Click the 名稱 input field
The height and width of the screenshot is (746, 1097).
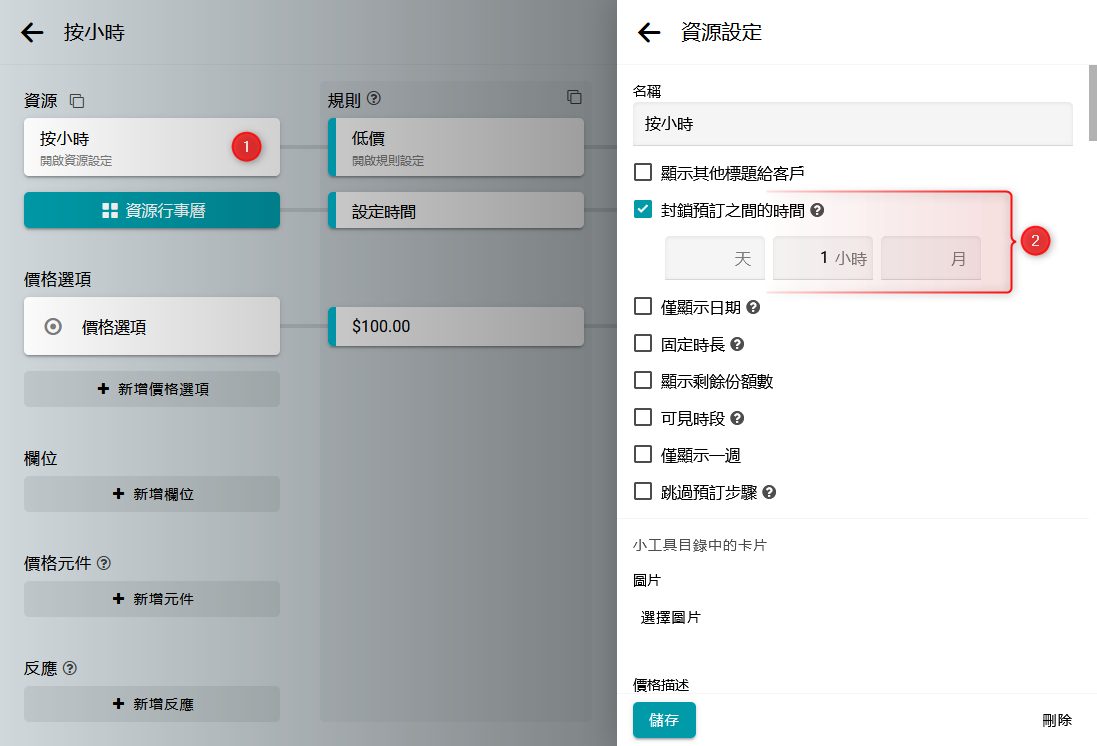(x=852, y=124)
